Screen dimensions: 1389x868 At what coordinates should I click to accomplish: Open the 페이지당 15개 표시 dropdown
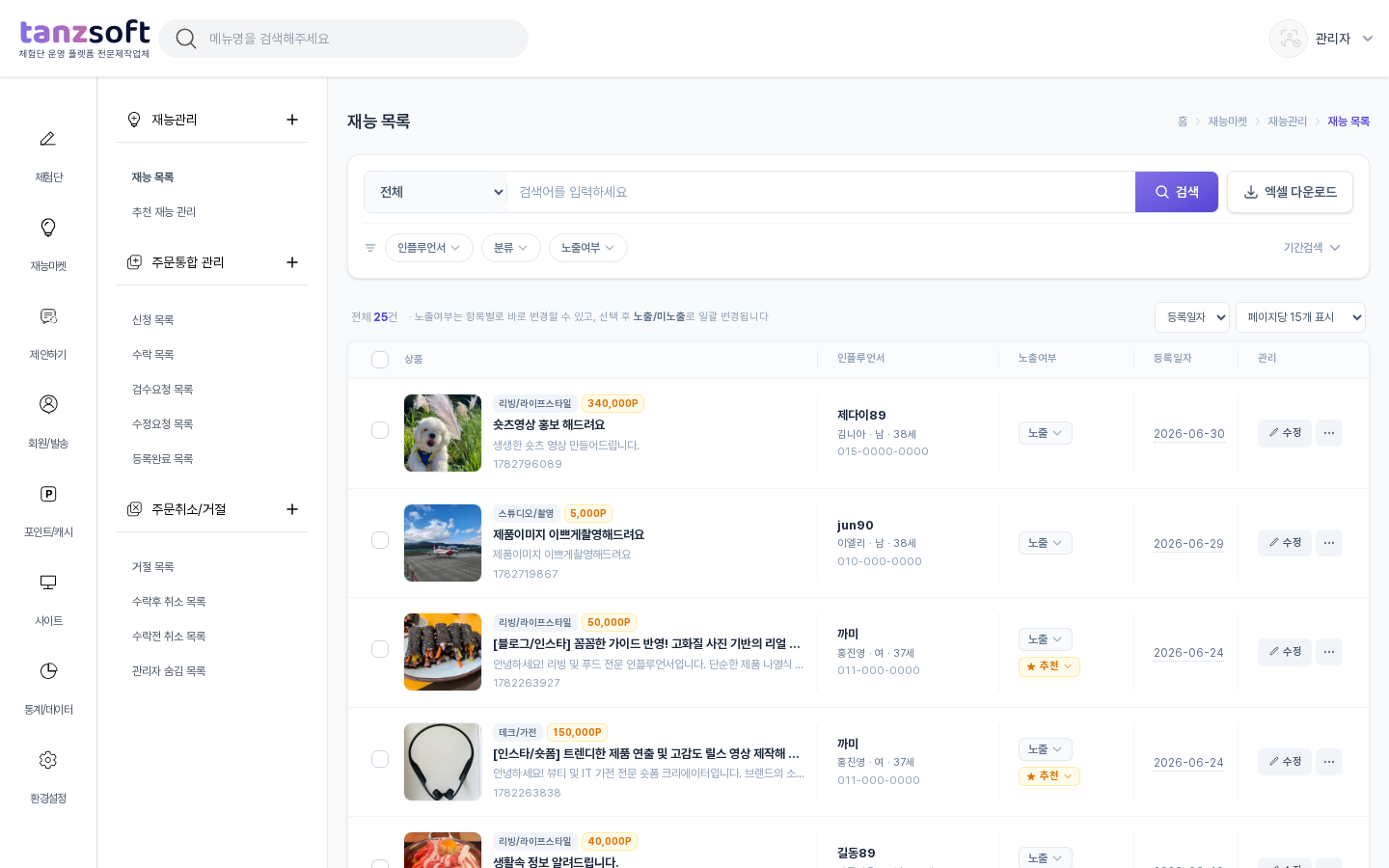click(x=1300, y=317)
